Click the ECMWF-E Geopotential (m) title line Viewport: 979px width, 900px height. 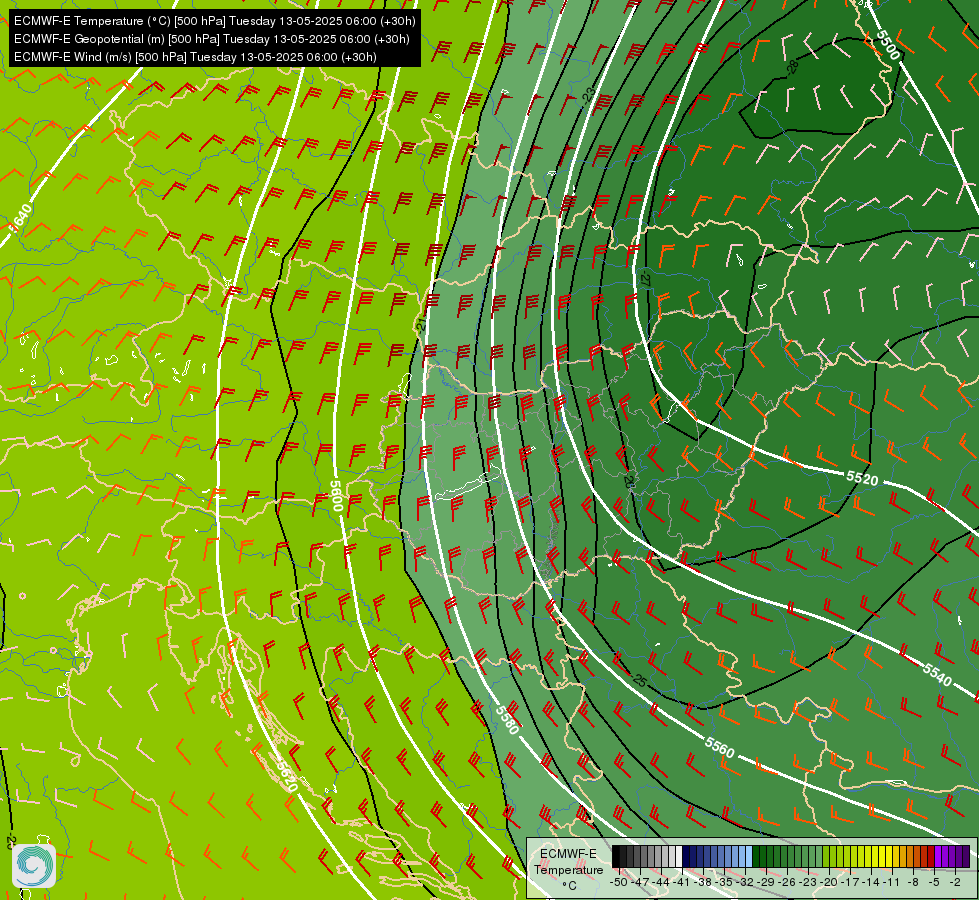[212, 39]
